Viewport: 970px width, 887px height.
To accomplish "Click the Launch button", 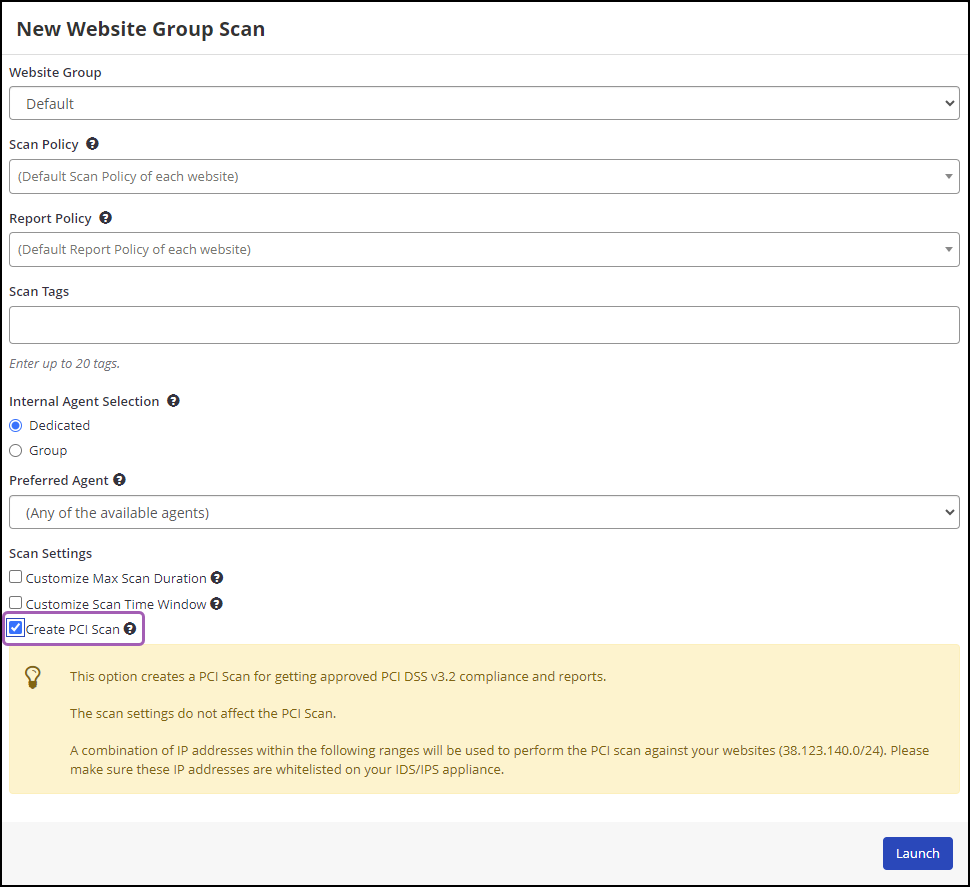I will click(917, 853).
